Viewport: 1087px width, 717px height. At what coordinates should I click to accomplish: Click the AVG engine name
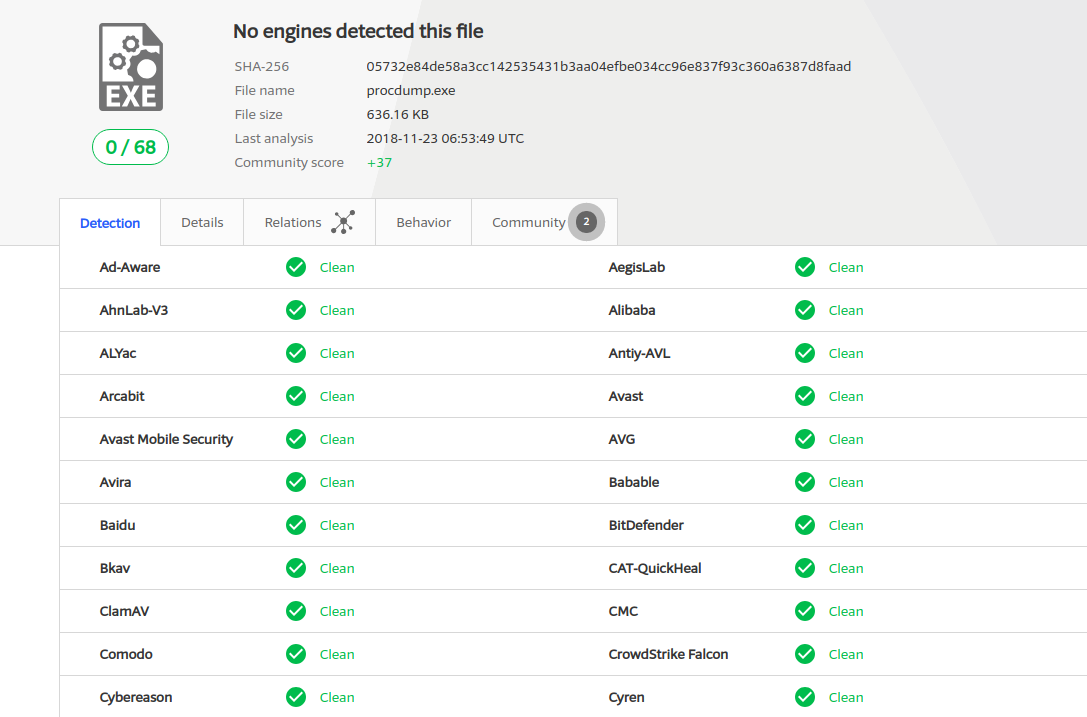click(622, 439)
